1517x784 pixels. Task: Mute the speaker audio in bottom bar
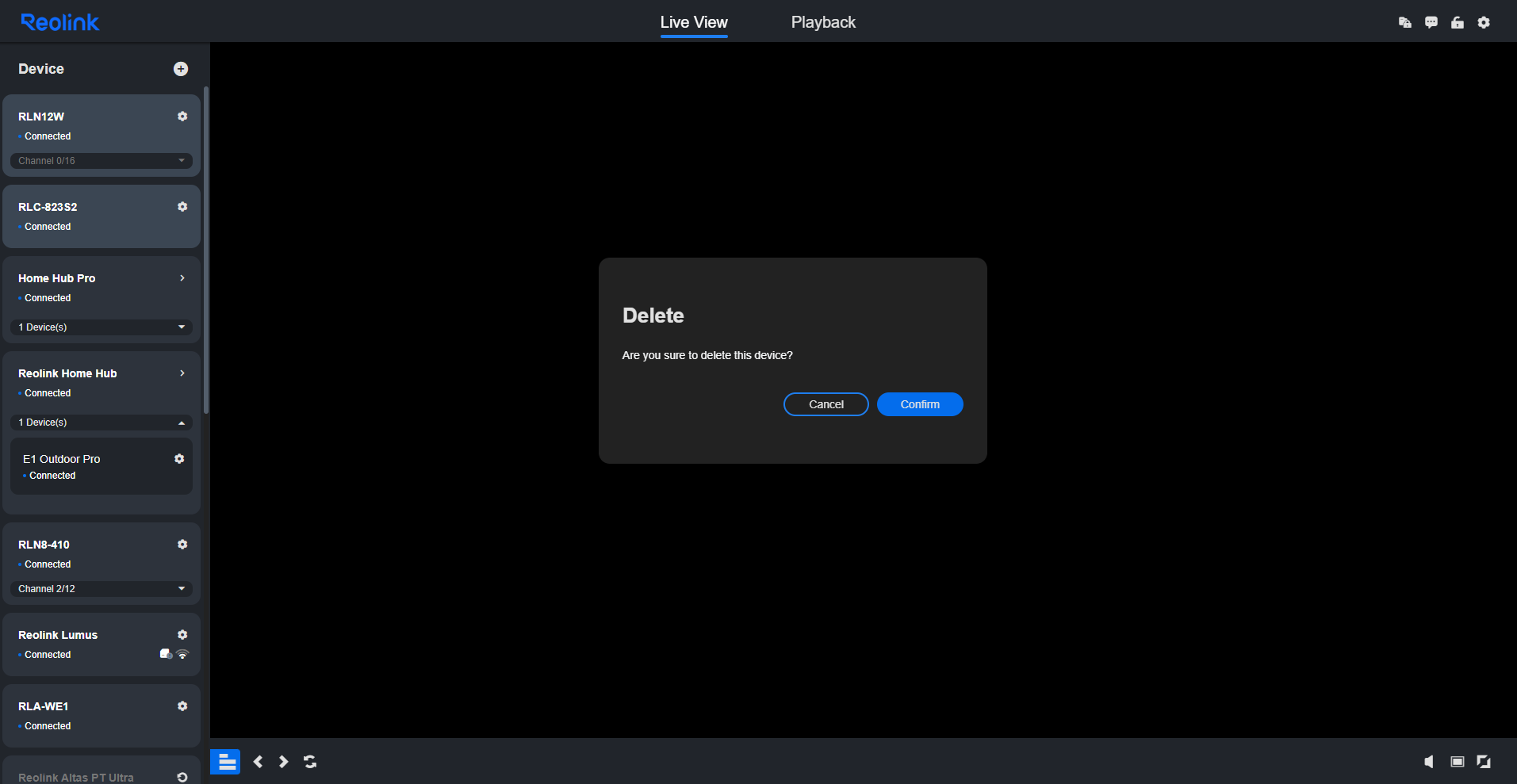[1429, 762]
